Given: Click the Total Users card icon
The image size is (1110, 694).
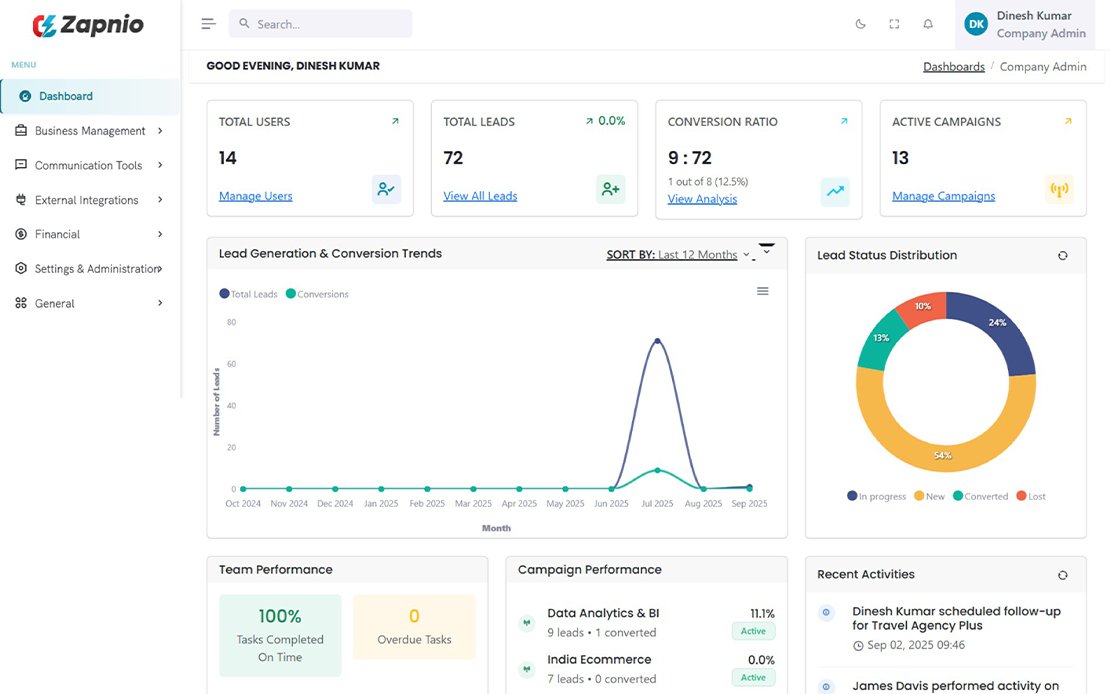Looking at the screenshot, I should [x=386, y=189].
